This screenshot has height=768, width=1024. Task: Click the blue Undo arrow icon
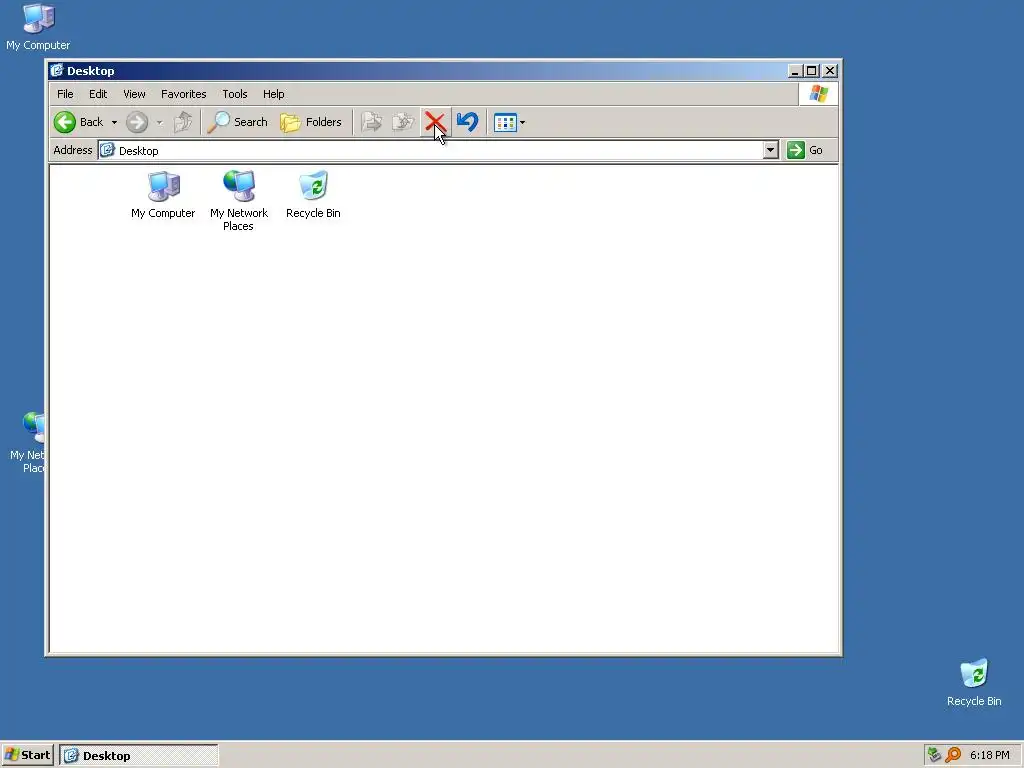click(467, 122)
